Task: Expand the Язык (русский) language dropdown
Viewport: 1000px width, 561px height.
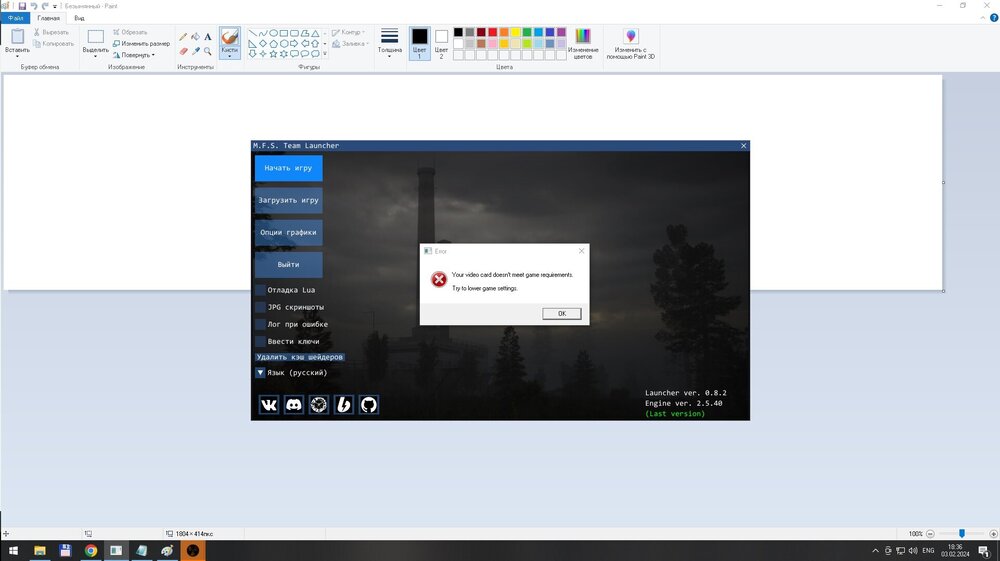Action: (260, 373)
